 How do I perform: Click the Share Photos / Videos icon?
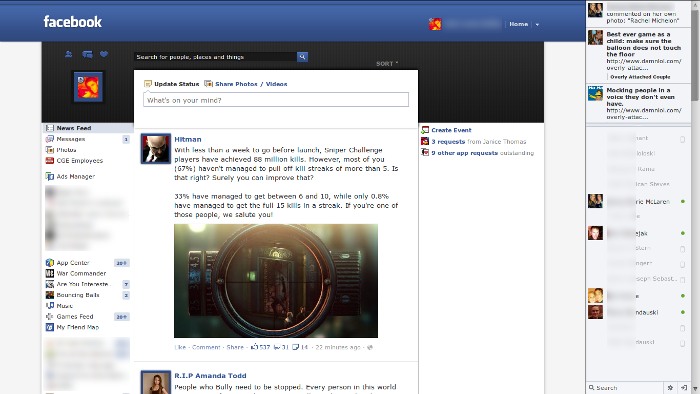click(208, 83)
